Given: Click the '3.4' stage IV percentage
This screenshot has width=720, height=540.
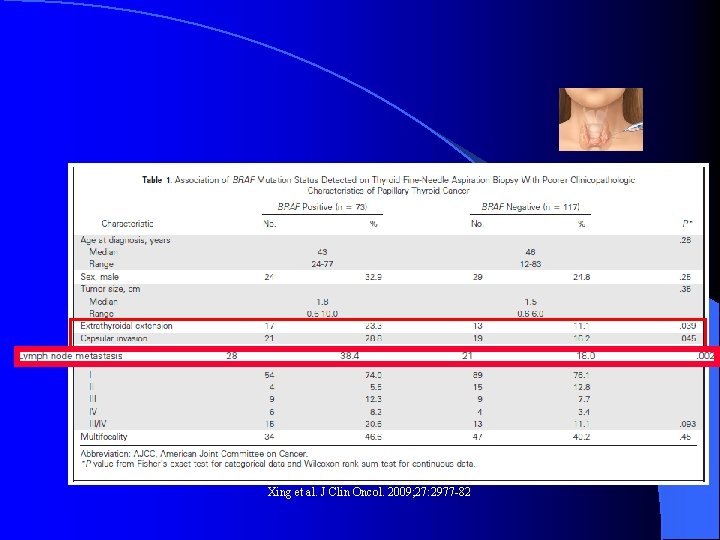Looking at the screenshot, I should tap(584, 412).
